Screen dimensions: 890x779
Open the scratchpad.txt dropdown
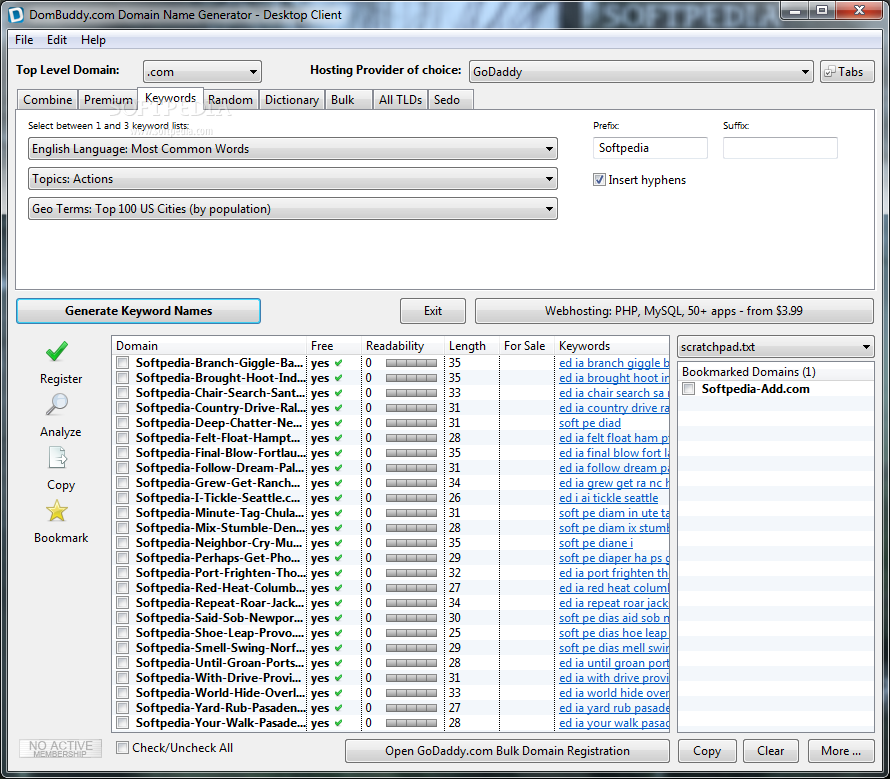pyautogui.click(x=775, y=347)
